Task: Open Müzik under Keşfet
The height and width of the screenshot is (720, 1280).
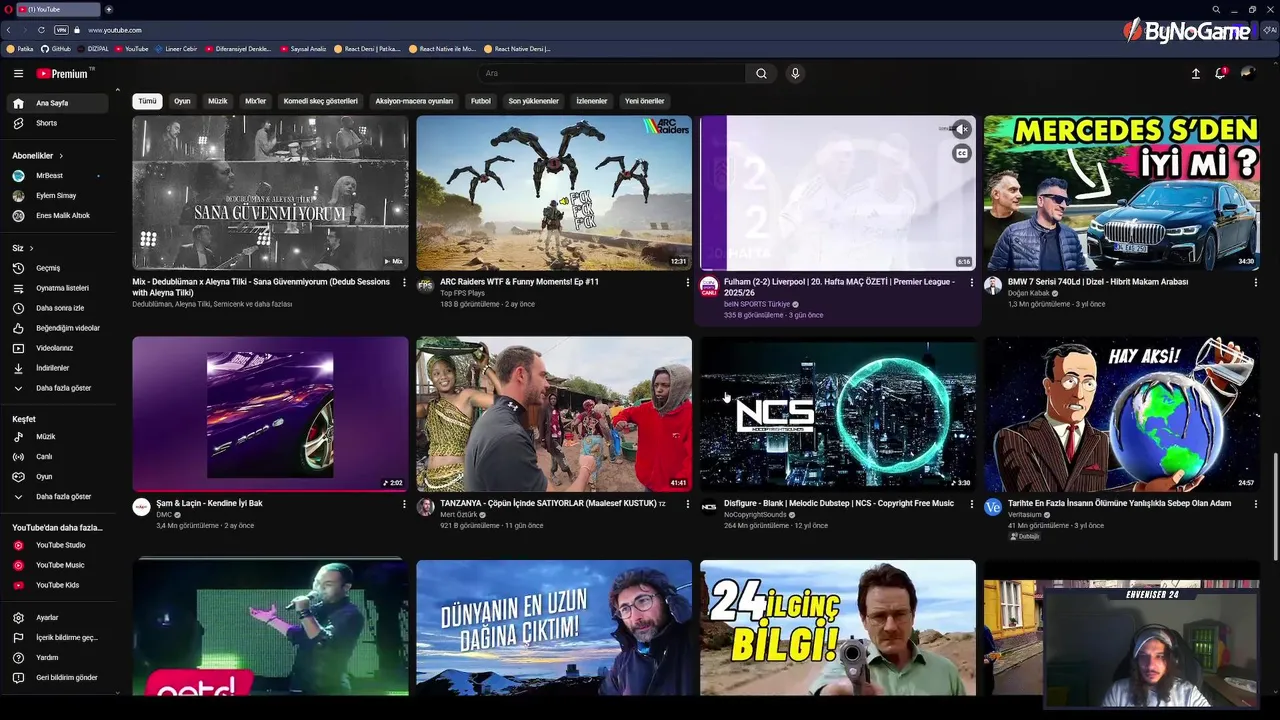Action: 58,437
